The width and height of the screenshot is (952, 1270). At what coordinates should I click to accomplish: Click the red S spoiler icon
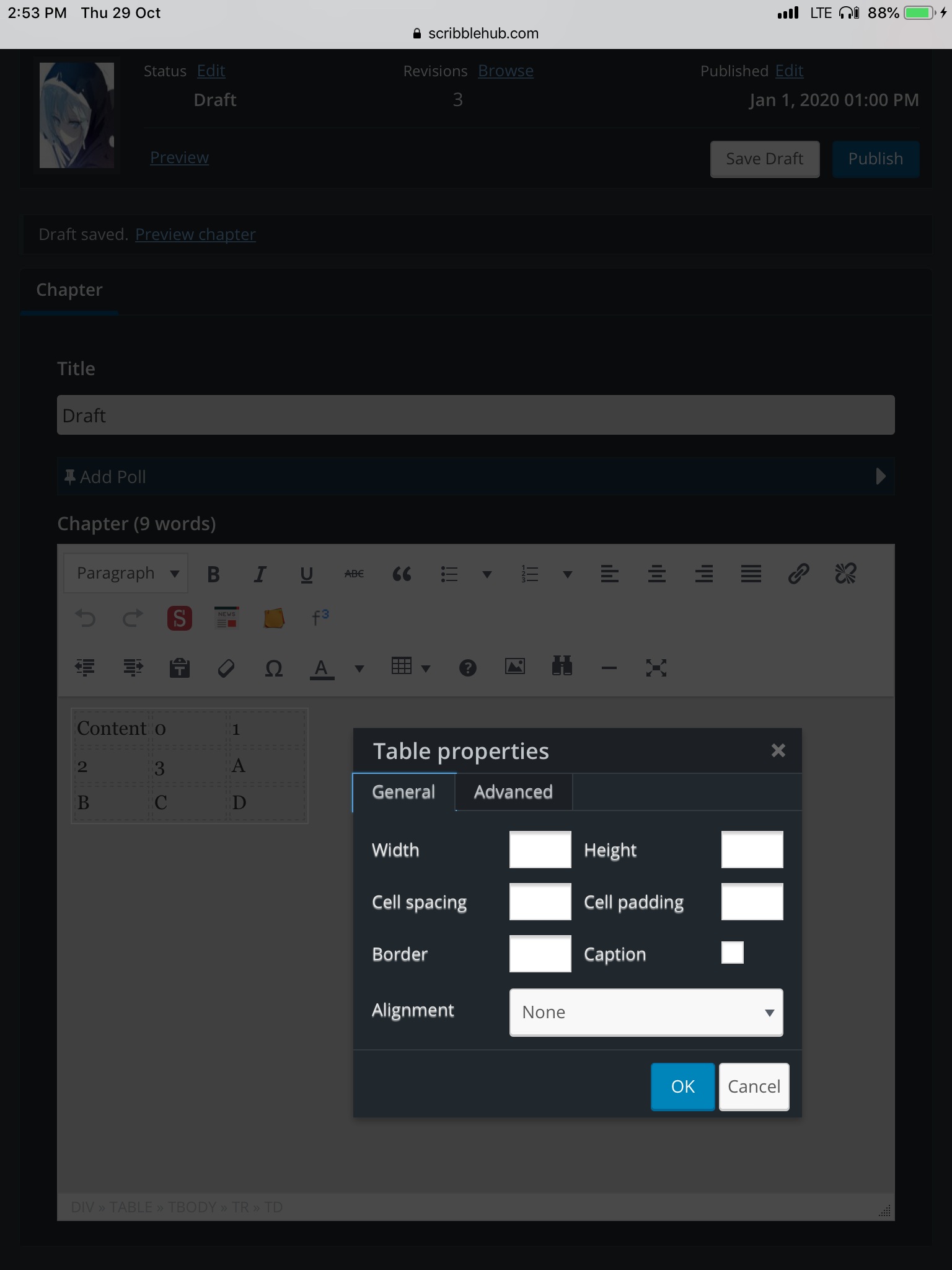pos(179,618)
